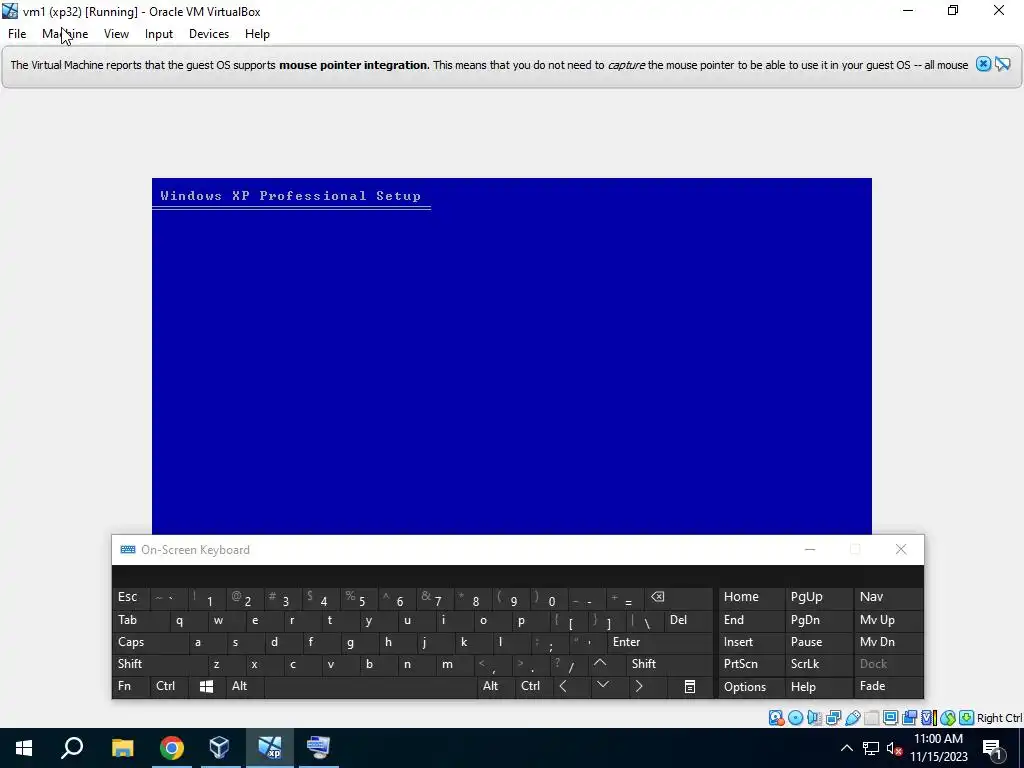The height and width of the screenshot is (768, 1024).
Task: Click the keyboard capture green arrow icon
Action: 967,718
